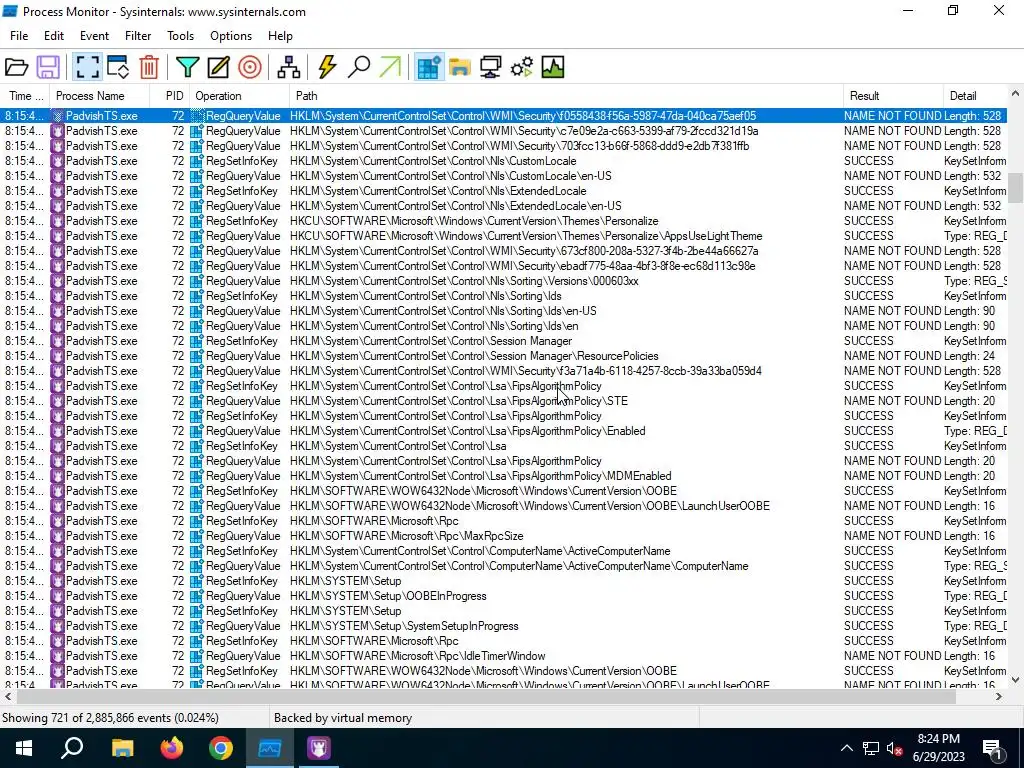Viewport: 1024px width, 768px height.
Task: Toggle Show Profiling Events icon
Action: pyautogui.click(x=552, y=67)
